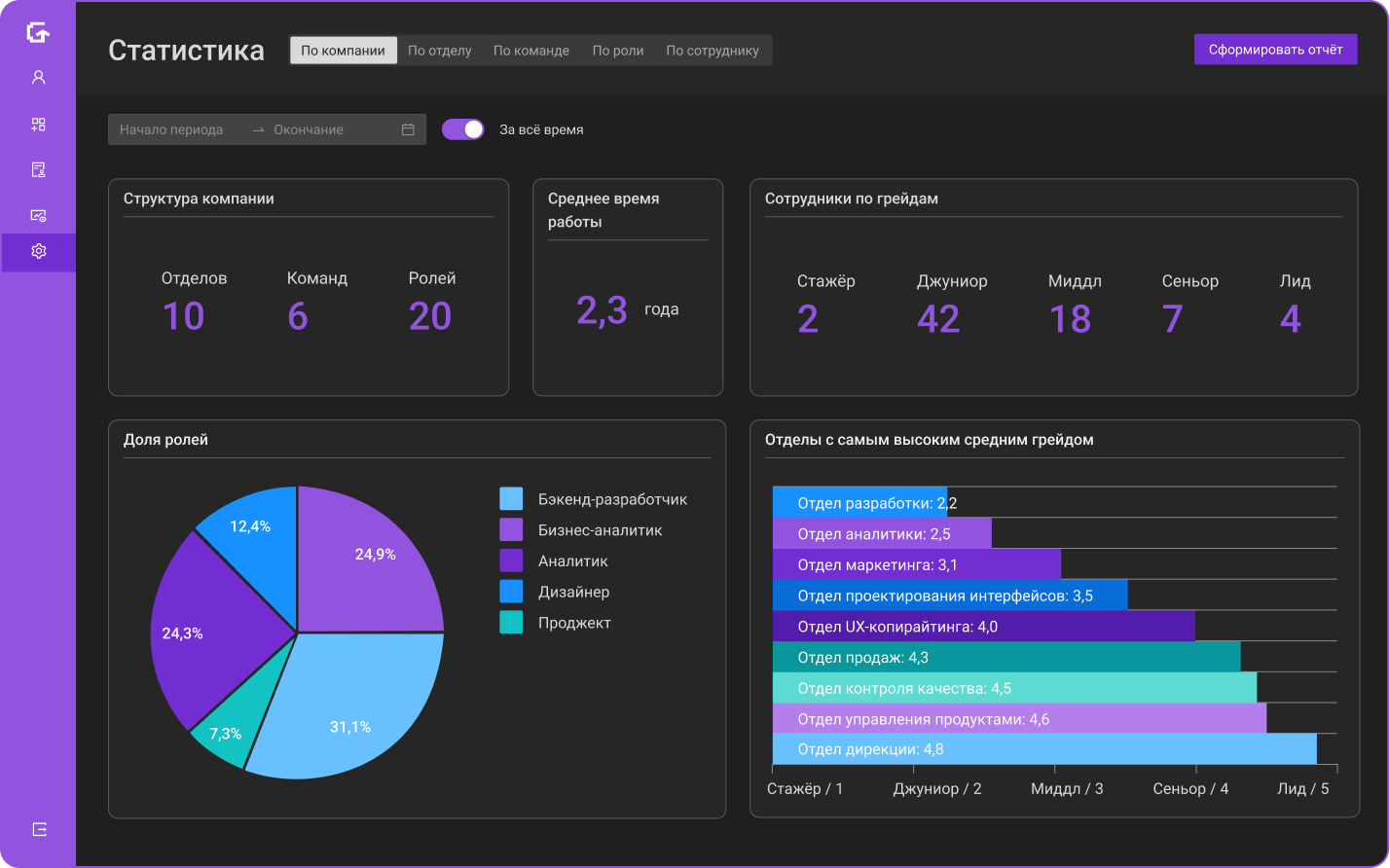Click the Аналитик legend swatch
This screenshot has width=1390, height=868.
(512, 561)
